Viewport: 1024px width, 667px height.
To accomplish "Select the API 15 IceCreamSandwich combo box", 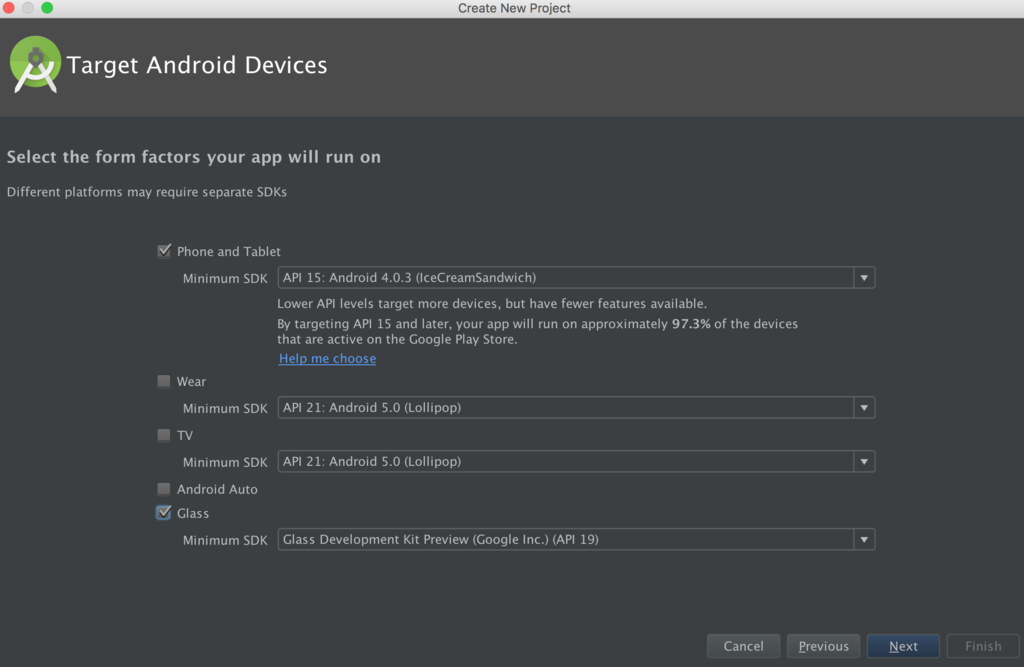I will [576, 278].
